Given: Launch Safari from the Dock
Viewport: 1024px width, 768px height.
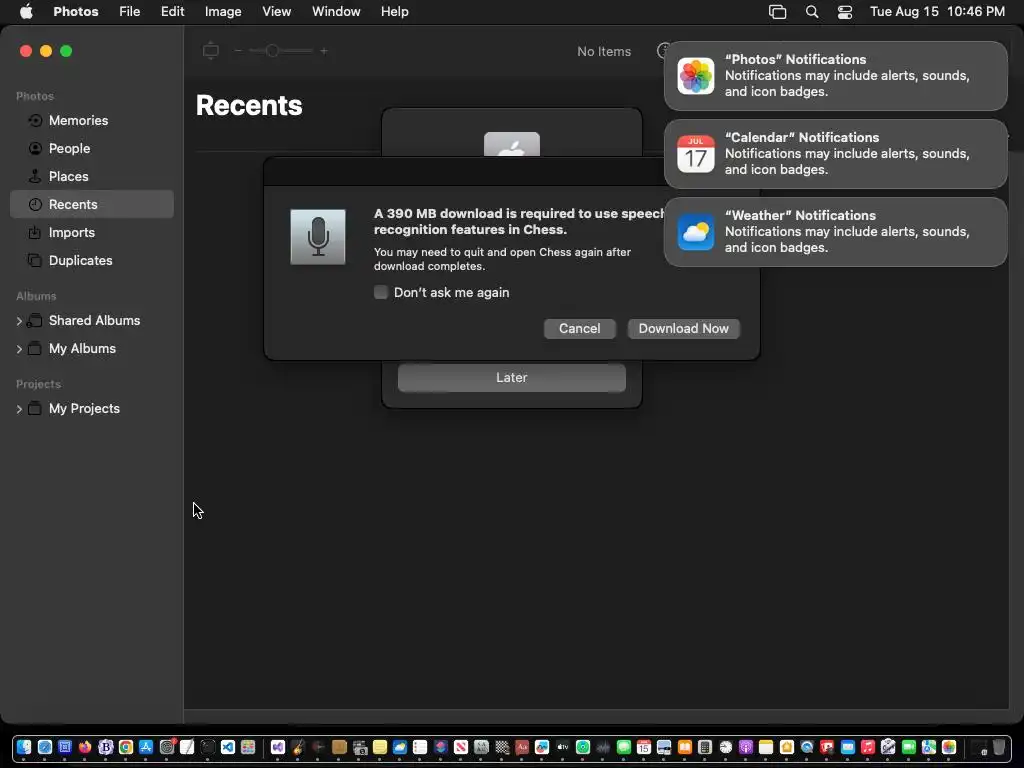Looking at the screenshot, I should click(44, 747).
